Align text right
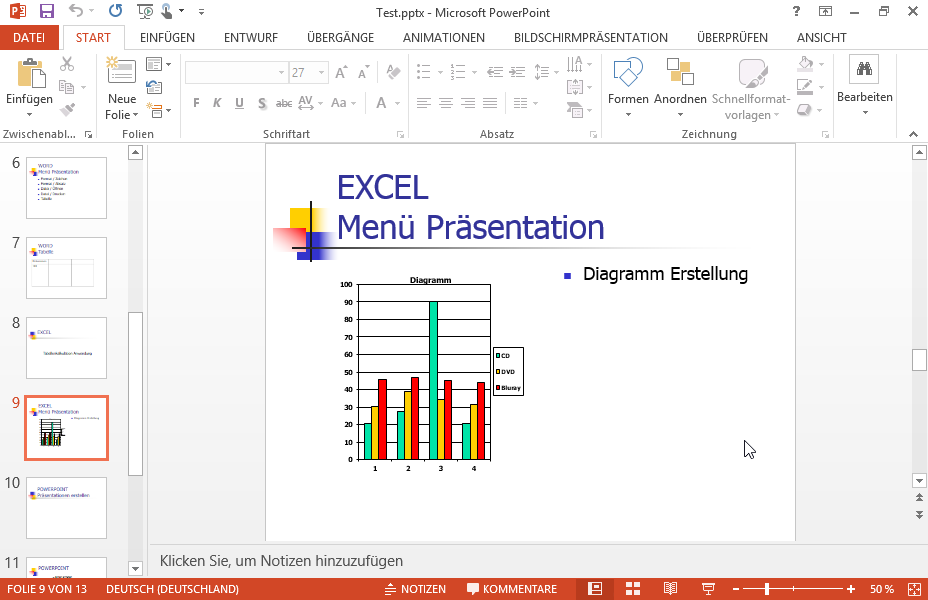This screenshot has height=600, width=928. (468, 104)
